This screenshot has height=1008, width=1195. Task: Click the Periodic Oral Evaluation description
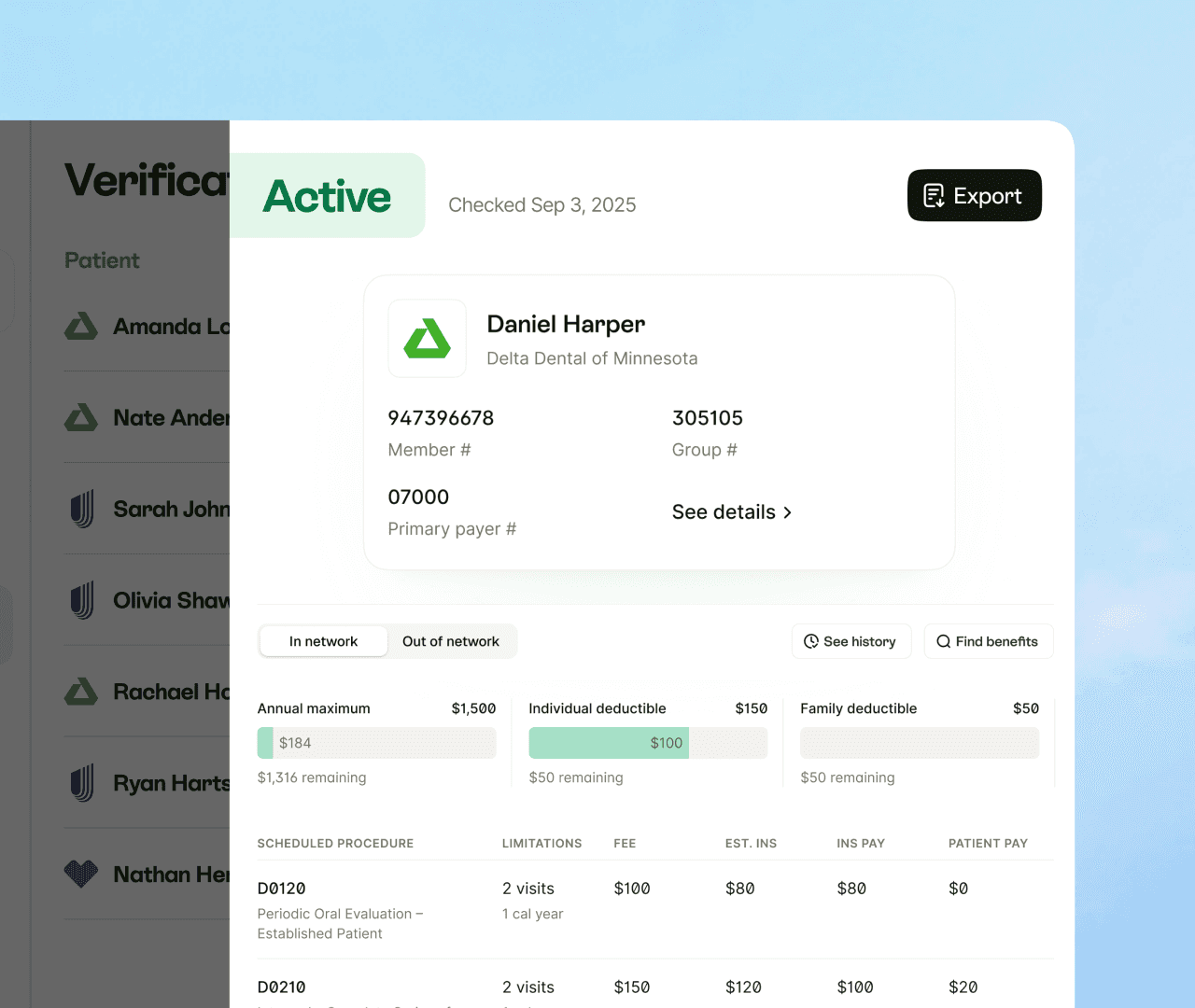(x=340, y=924)
